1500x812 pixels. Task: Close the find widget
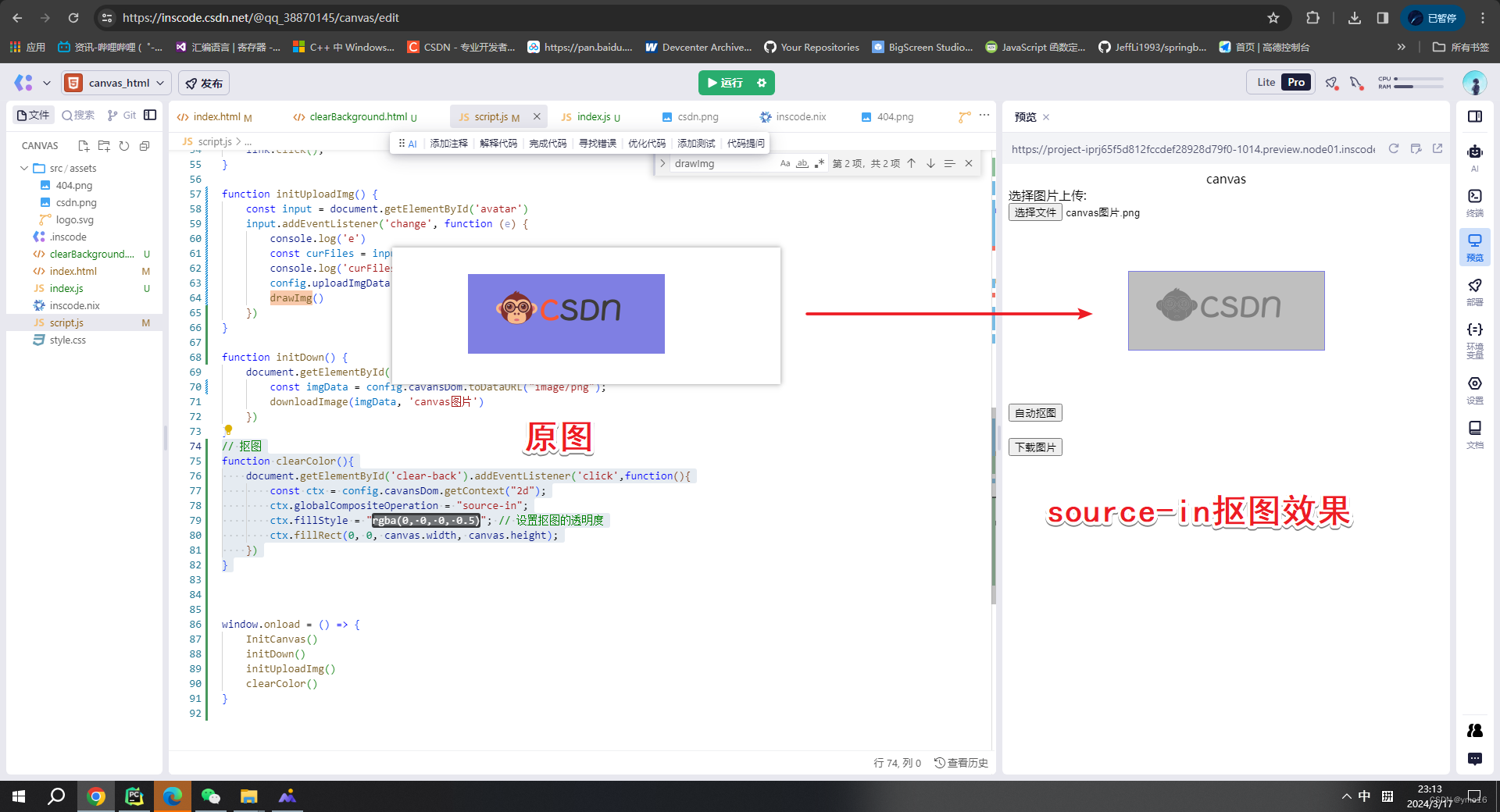click(x=969, y=163)
